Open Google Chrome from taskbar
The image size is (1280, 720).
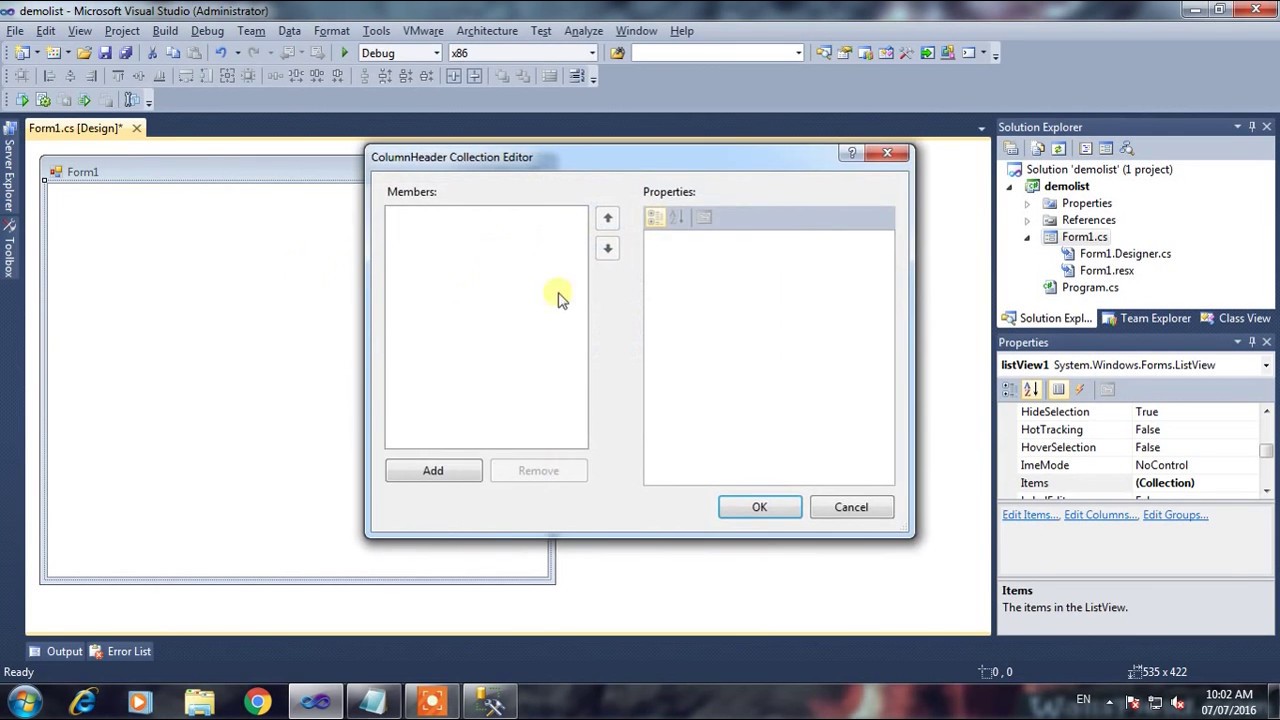coord(258,702)
